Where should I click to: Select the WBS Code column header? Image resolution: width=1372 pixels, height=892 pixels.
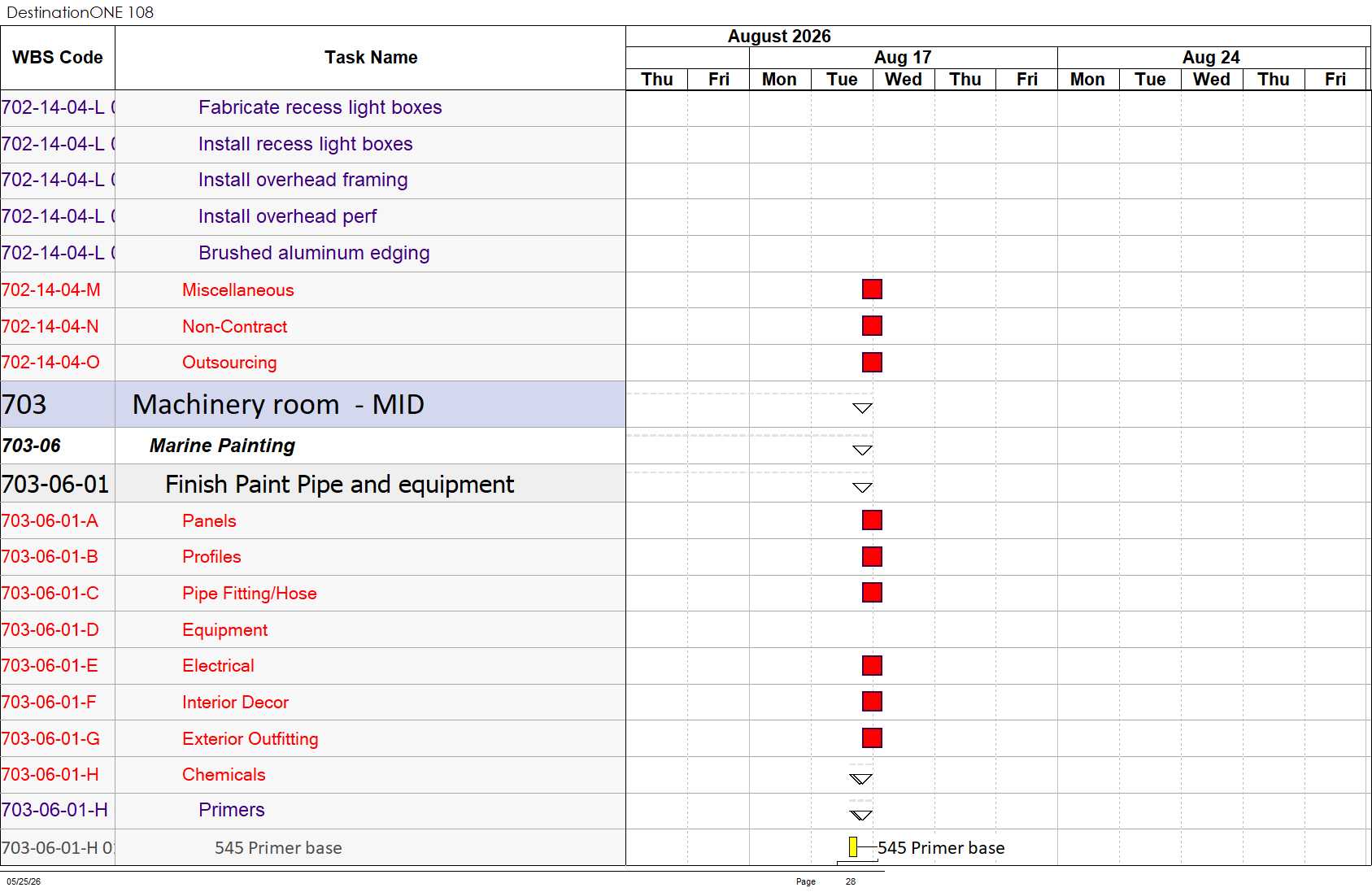(x=58, y=58)
